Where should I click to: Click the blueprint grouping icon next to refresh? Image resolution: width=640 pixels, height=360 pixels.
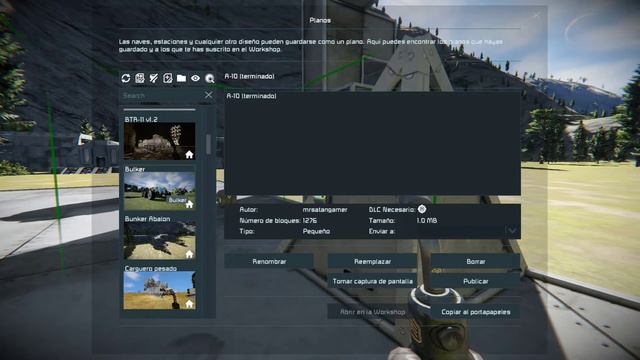point(140,78)
